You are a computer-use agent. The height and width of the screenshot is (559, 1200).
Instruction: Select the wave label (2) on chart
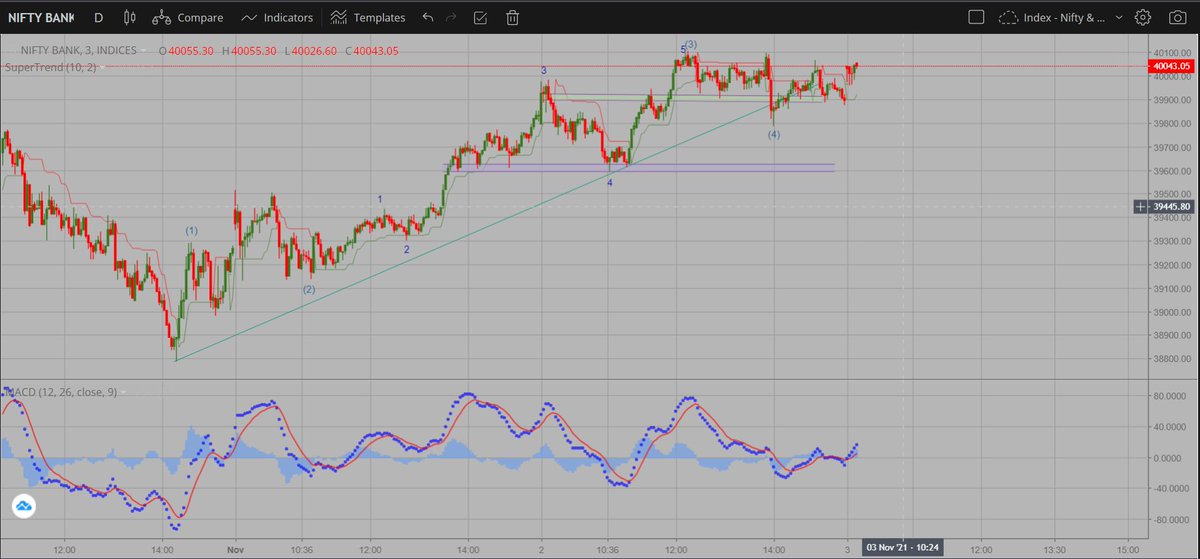[x=309, y=289]
